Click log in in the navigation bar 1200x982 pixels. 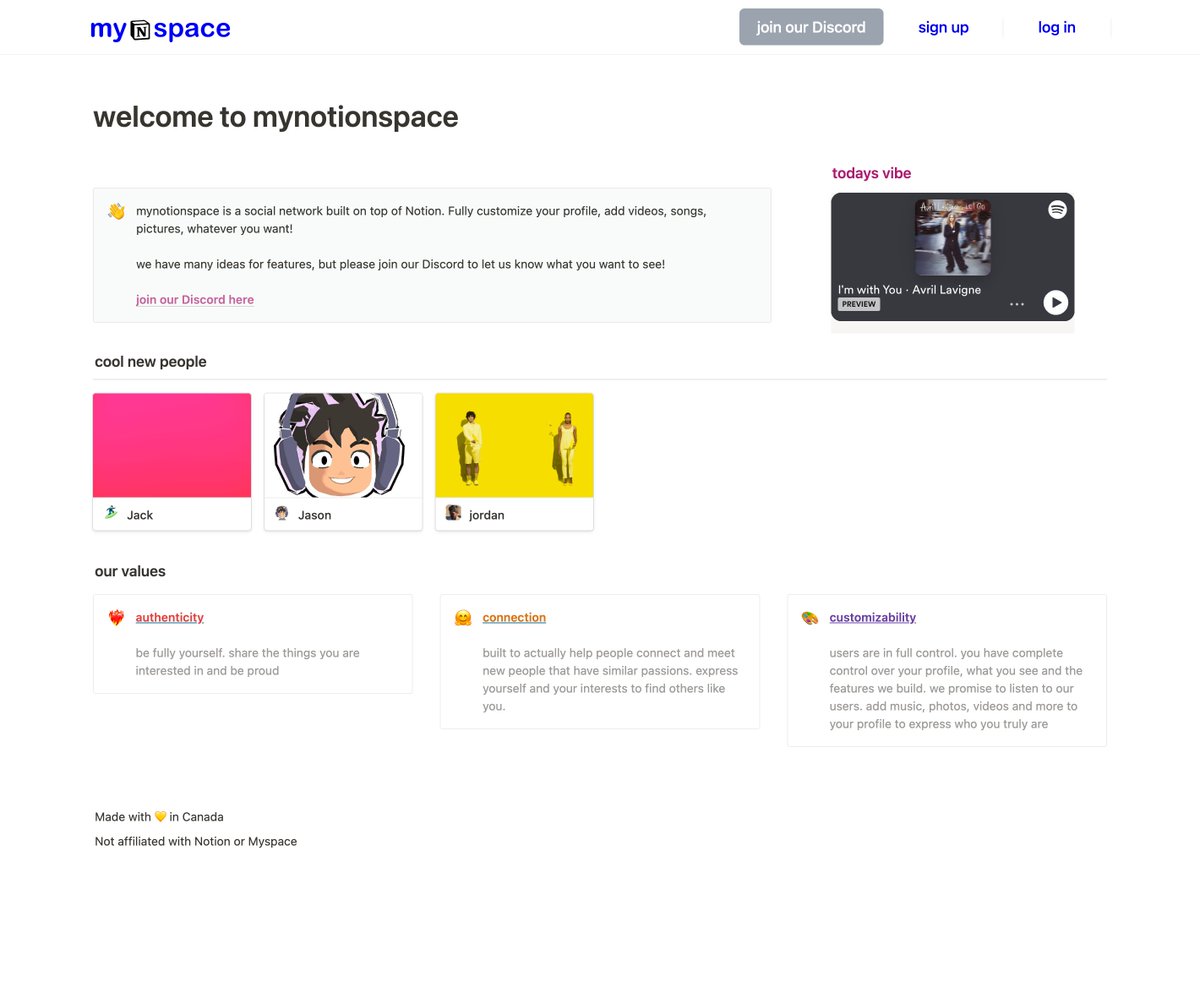1056,27
